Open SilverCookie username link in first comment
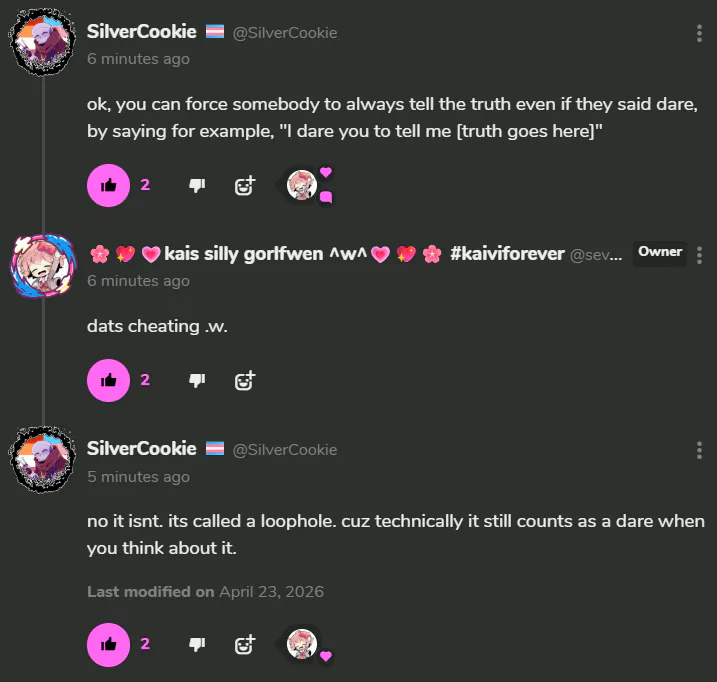717x682 pixels. click(x=141, y=32)
